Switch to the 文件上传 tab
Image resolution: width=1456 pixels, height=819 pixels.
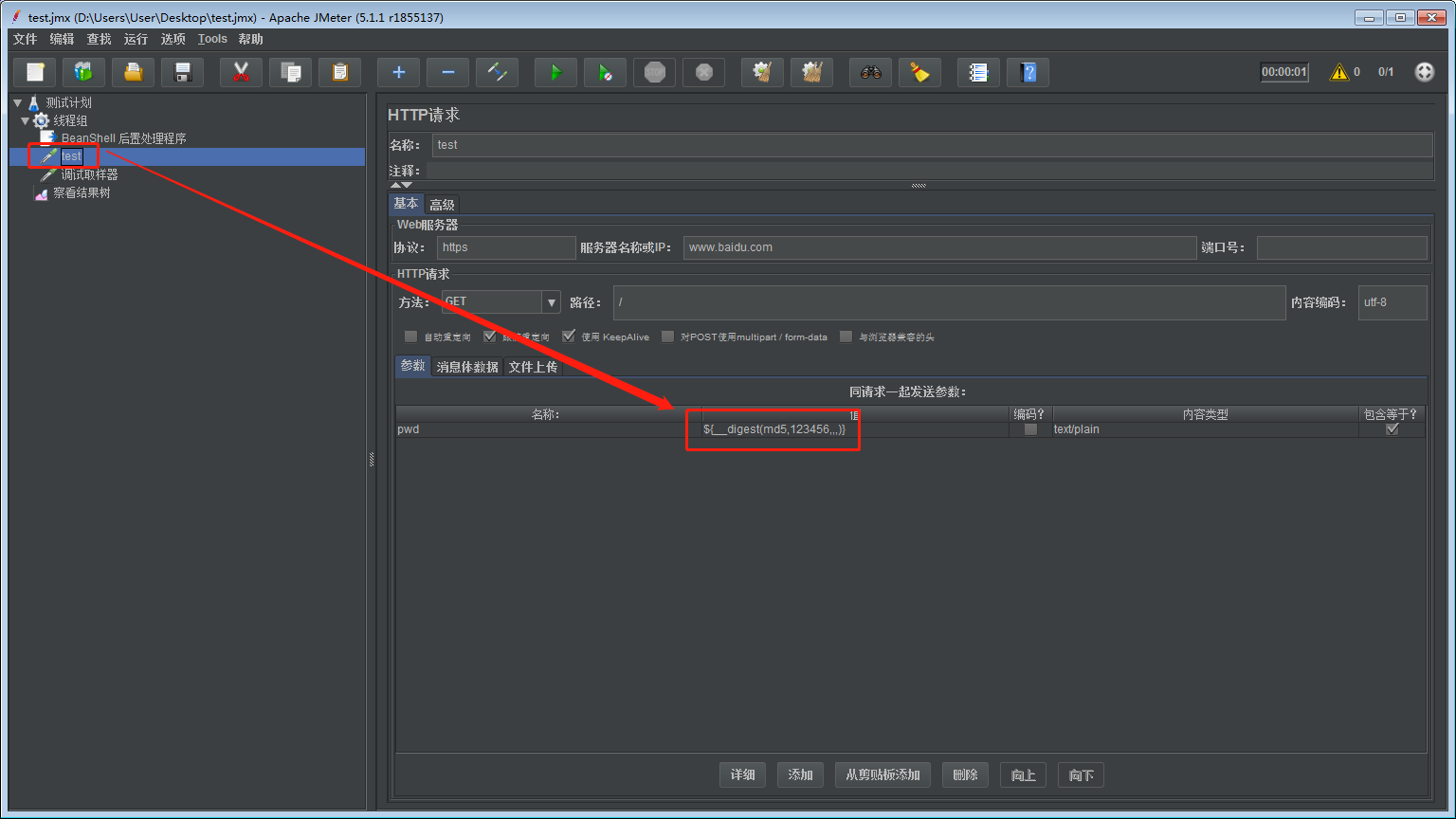click(x=533, y=367)
